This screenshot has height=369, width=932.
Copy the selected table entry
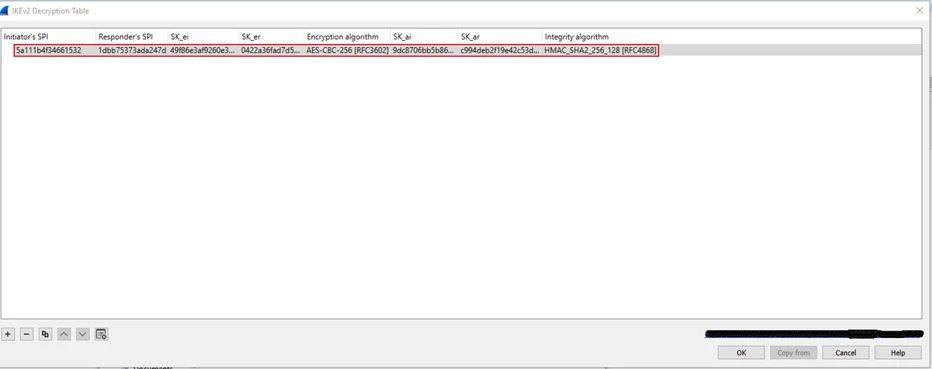45,335
